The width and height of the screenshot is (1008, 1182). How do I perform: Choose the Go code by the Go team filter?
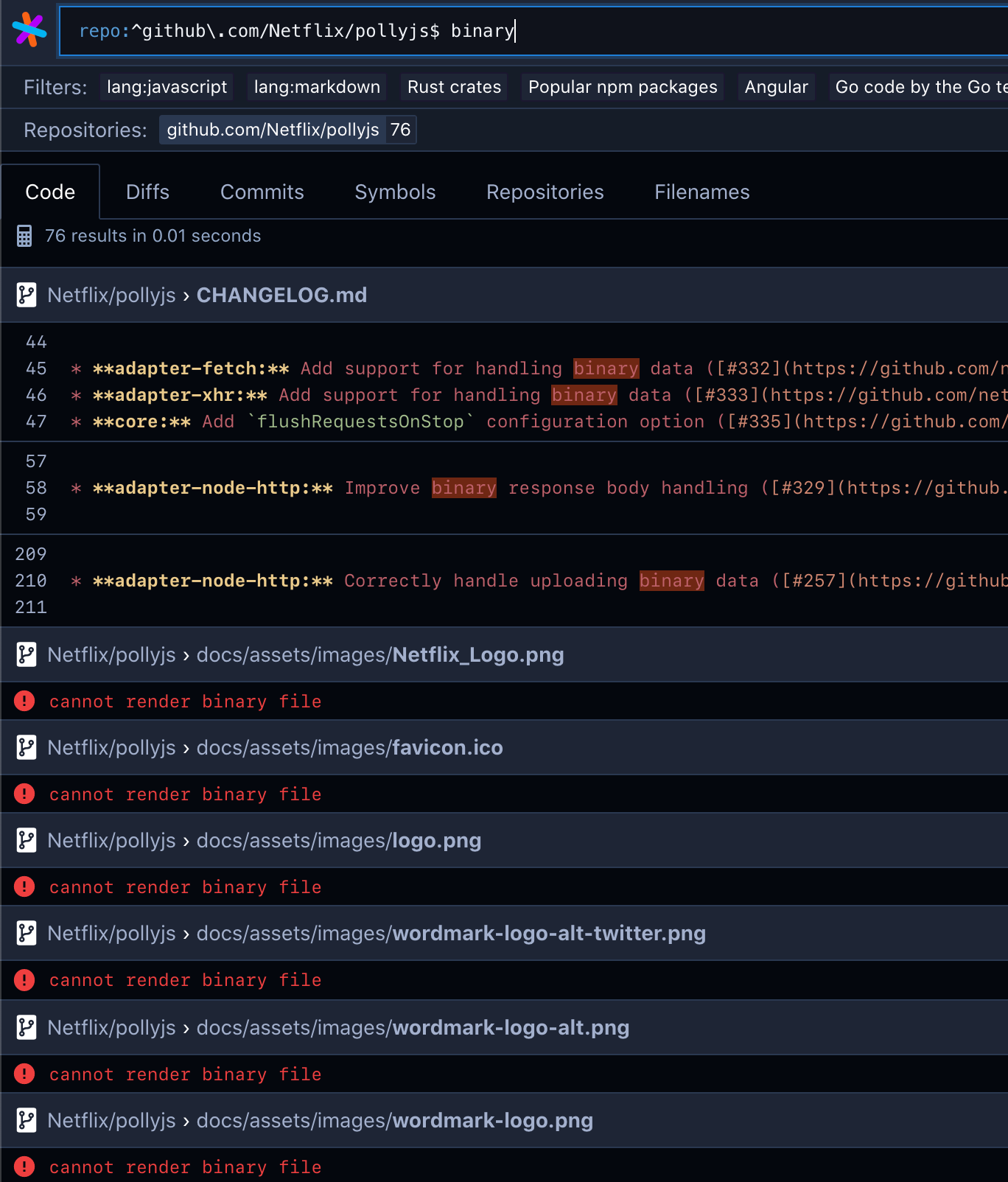tap(919, 87)
